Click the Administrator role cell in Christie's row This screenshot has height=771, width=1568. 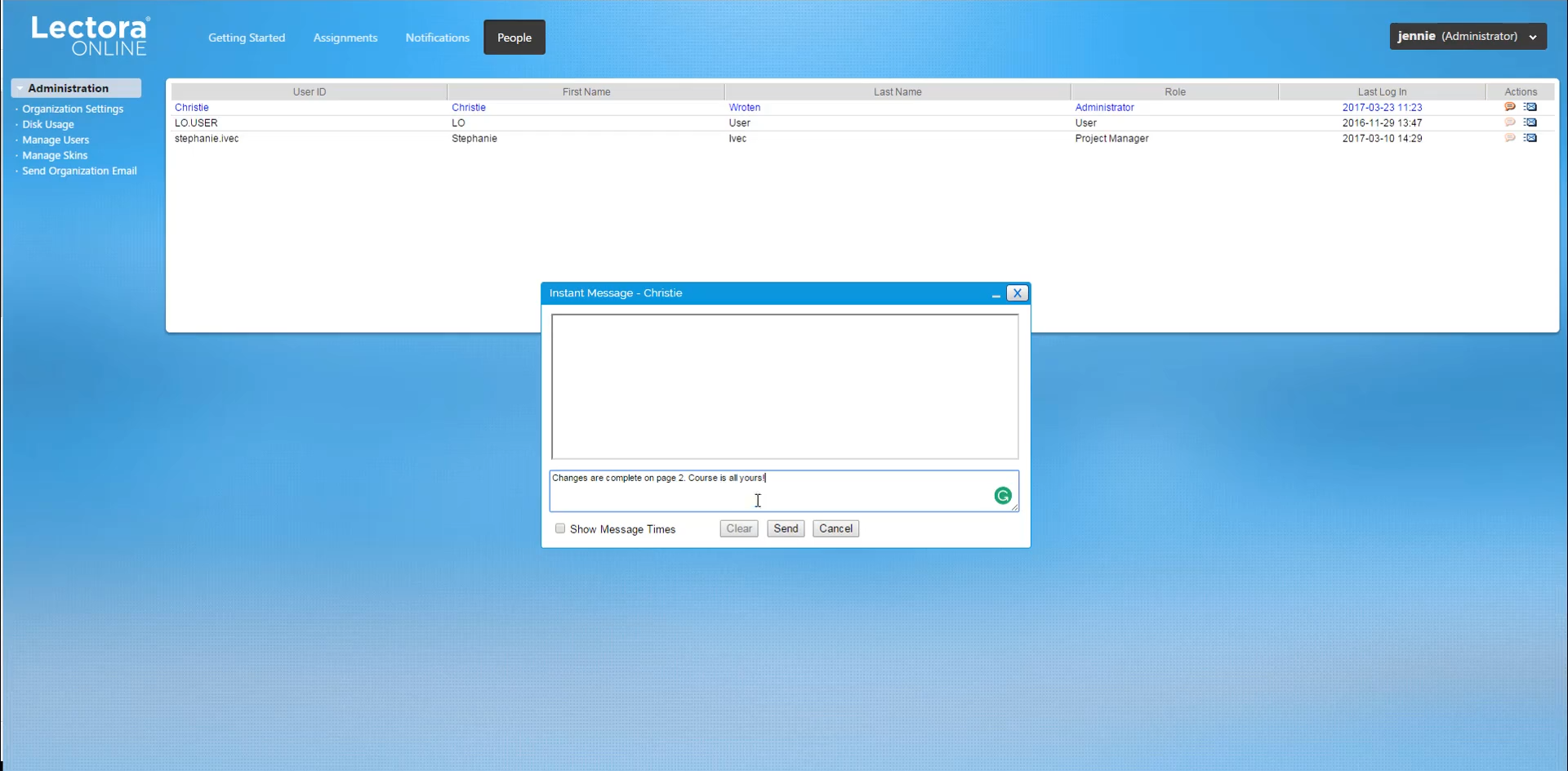click(x=1104, y=107)
